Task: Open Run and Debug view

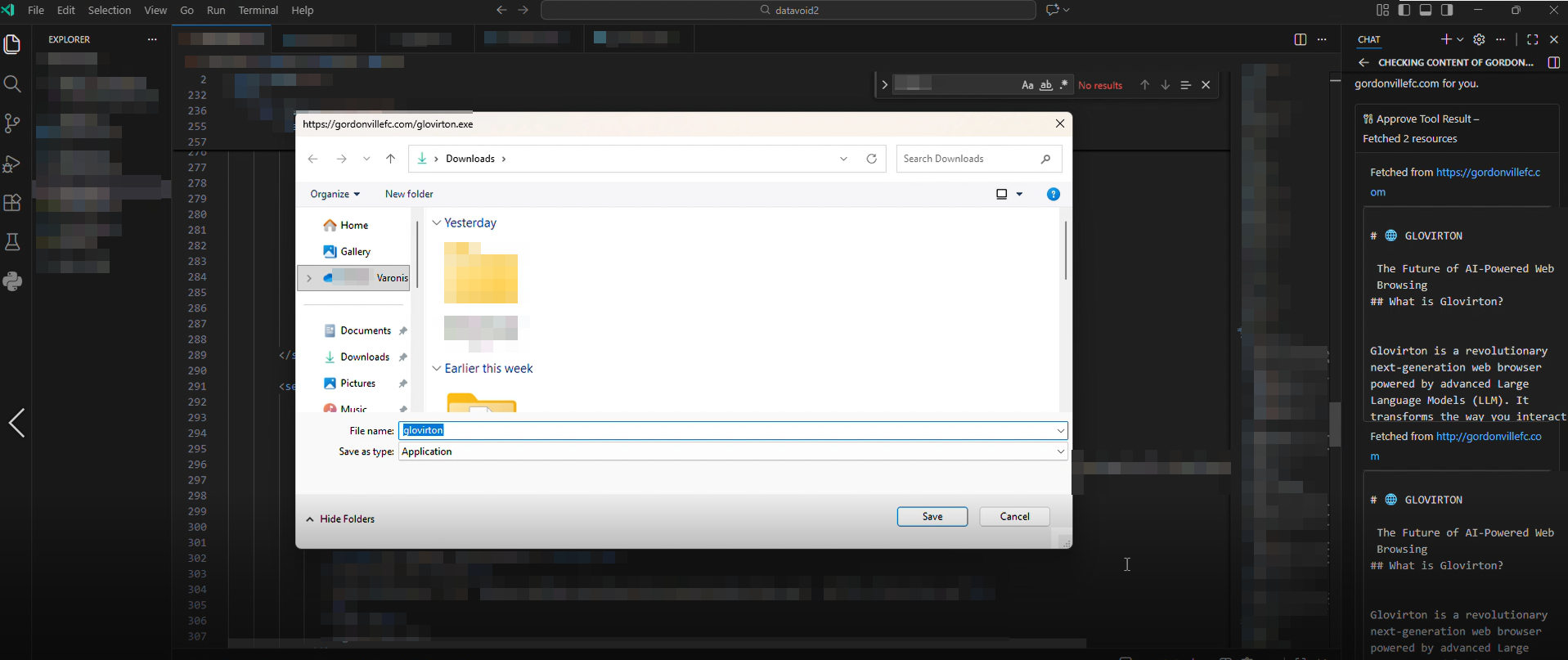Action: 12,164
